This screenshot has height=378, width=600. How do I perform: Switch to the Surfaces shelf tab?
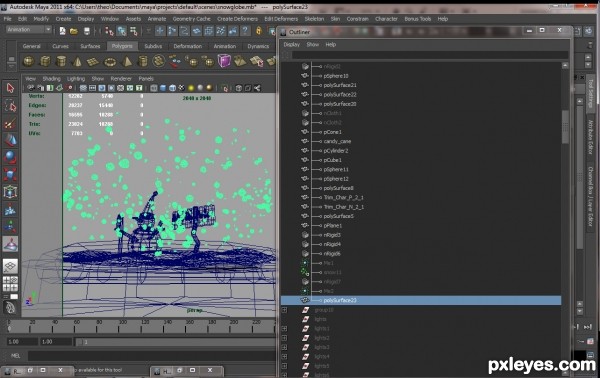pyautogui.click(x=90, y=46)
